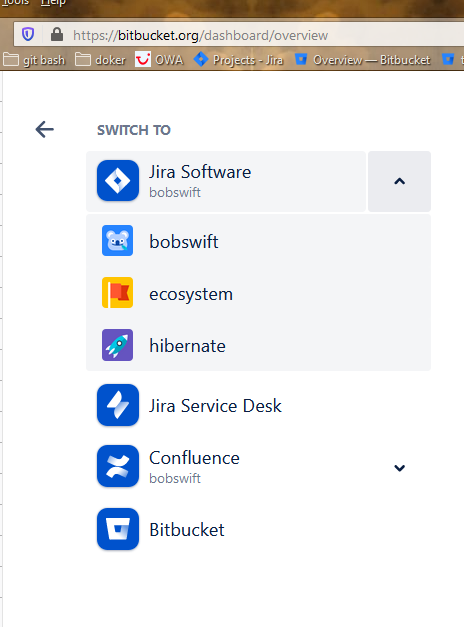Open the Jira Software diamond icon
The width and height of the screenshot is (464, 627).
[x=118, y=181]
